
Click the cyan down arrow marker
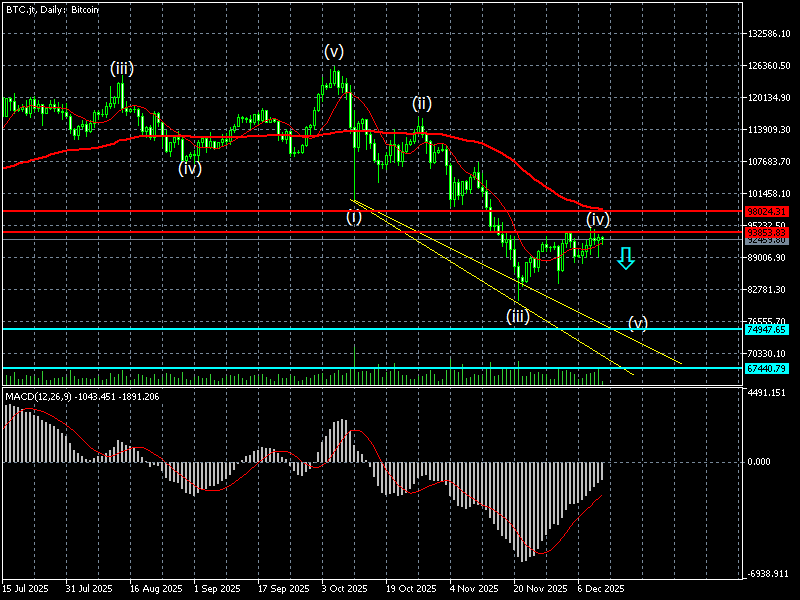point(625,258)
